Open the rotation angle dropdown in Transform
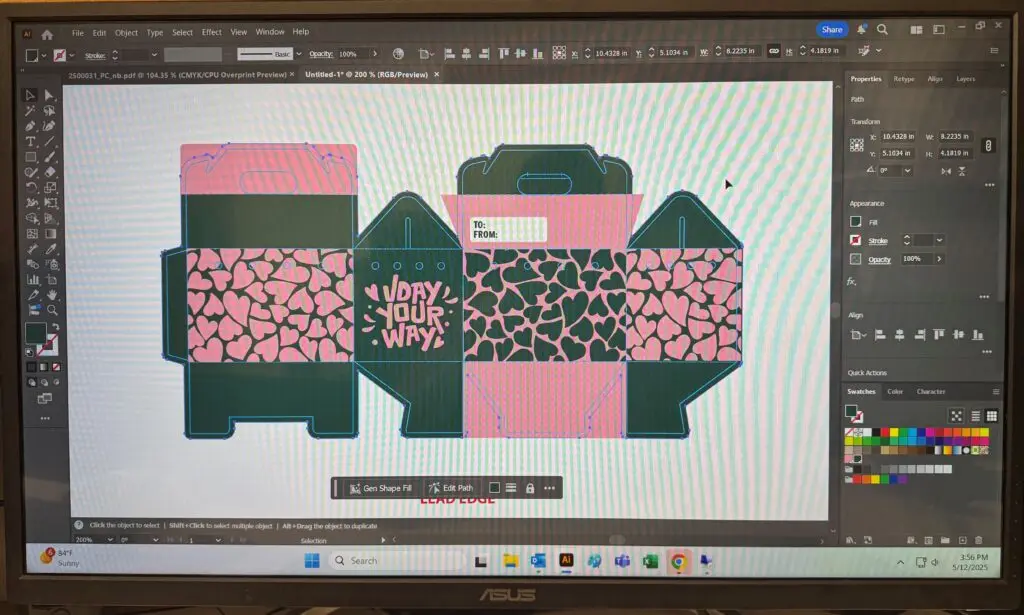The width and height of the screenshot is (1024, 615). pyautogui.click(x=908, y=170)
